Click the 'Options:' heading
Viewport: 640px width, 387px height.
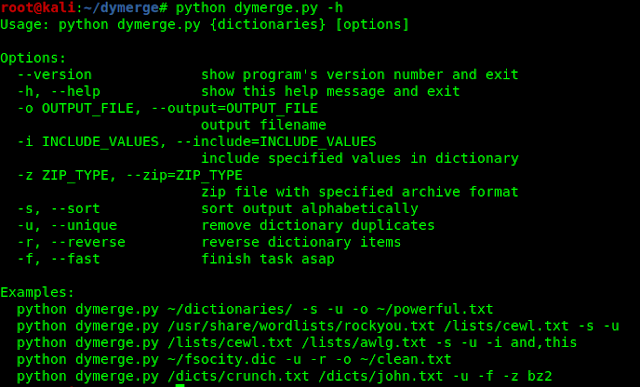pos(33,58)
